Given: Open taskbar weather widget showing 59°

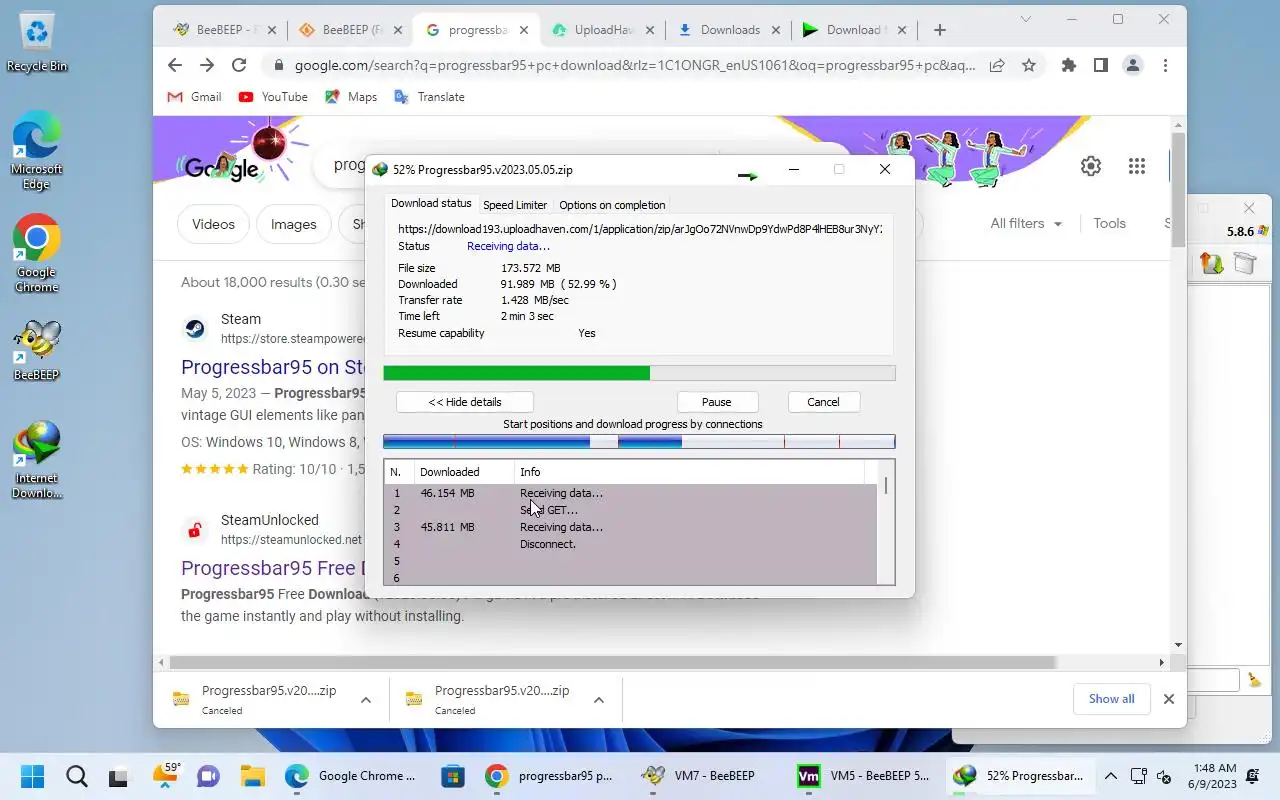Looking at the screenshot, I should click(x=166, y=775).
